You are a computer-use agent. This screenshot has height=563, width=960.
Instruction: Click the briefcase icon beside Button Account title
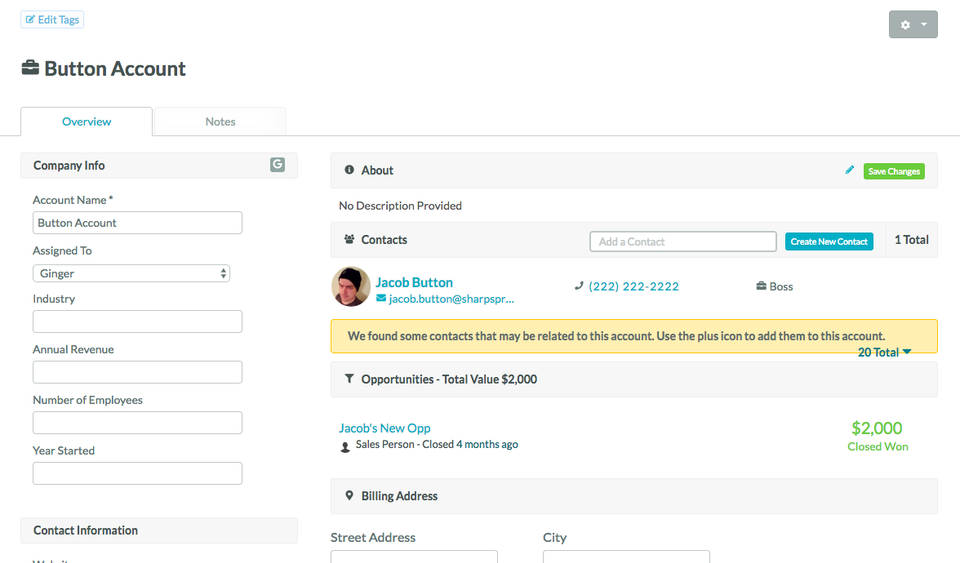tap(30, 68)
